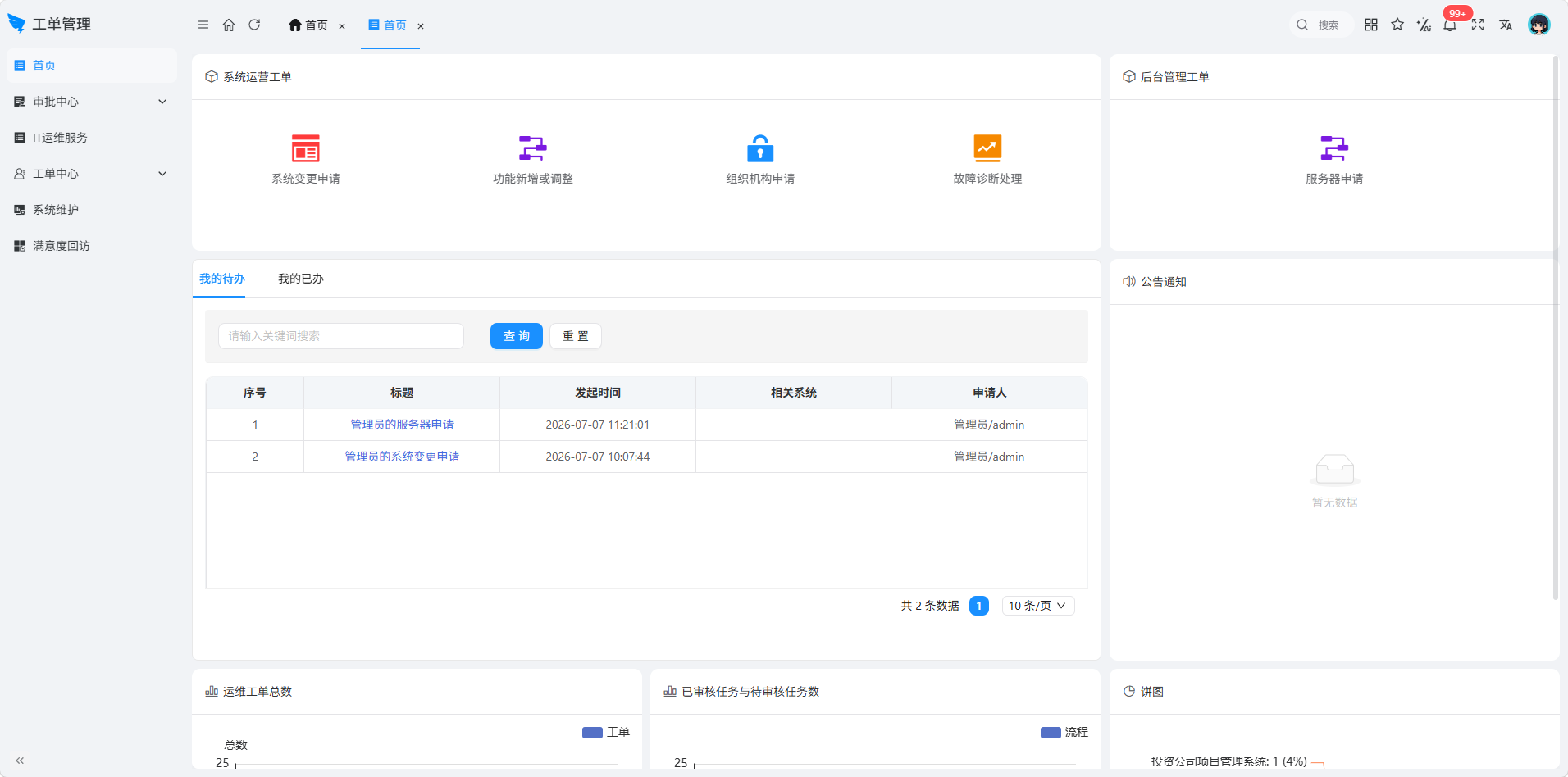Open the 10 条/页 page size dropdown

1038,606
